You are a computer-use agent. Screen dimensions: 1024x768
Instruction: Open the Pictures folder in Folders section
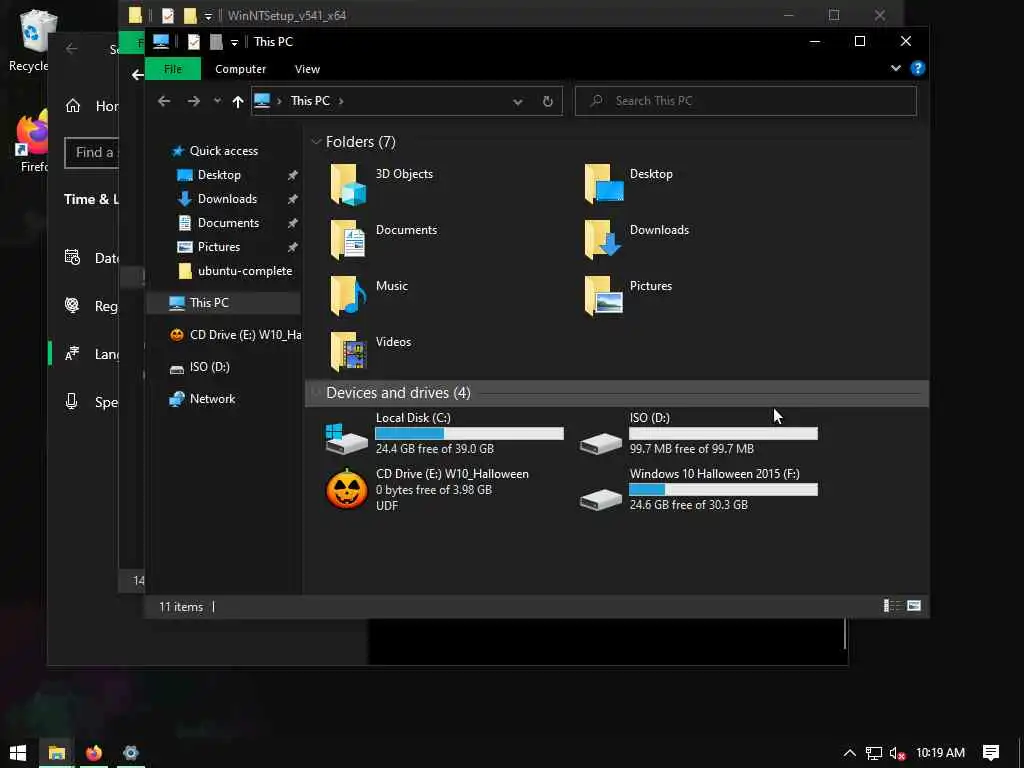[x=603, y=296]
